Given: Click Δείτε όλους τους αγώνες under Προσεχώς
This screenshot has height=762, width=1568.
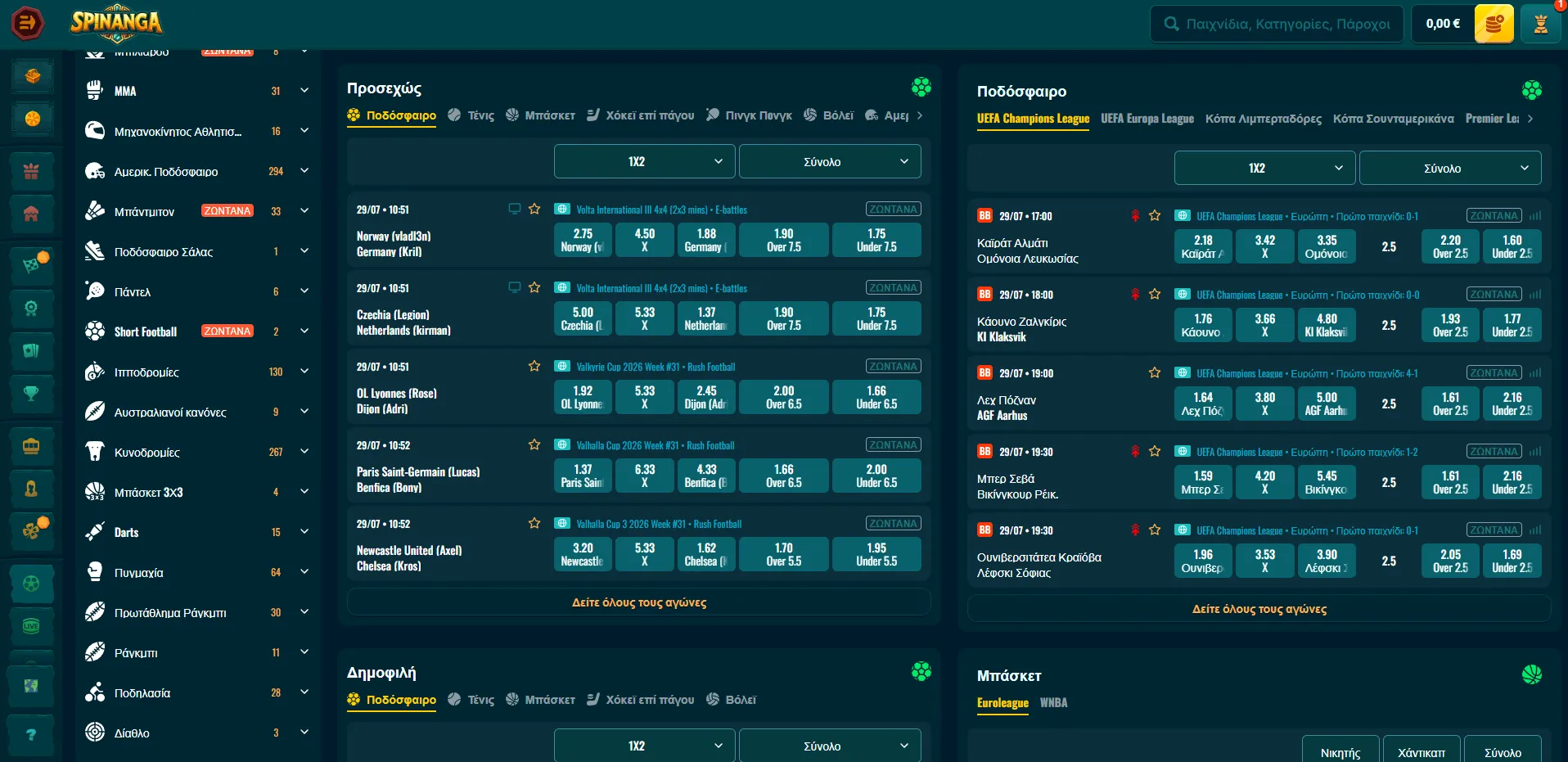Looking at the screenshot, I should [x=639, y=602].
